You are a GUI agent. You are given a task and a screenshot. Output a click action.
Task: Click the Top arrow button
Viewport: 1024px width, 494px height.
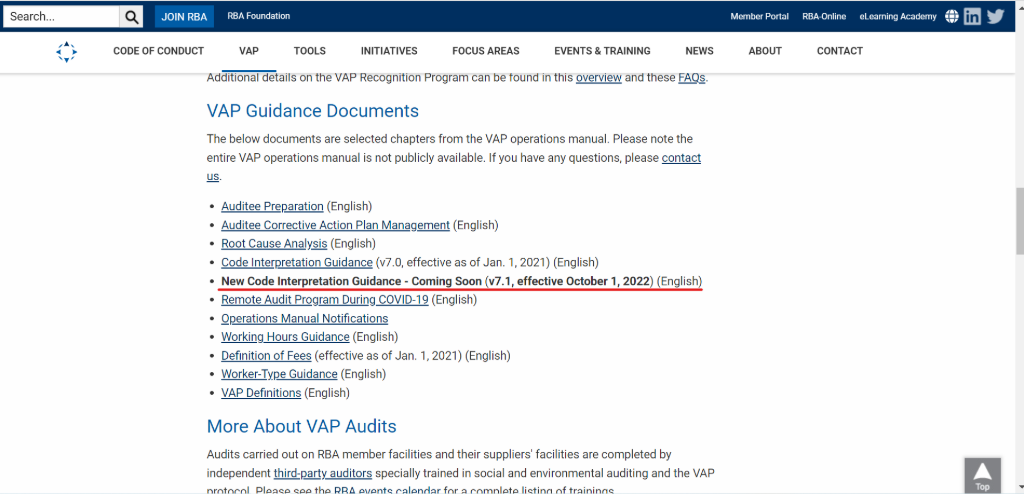[982, 475]
